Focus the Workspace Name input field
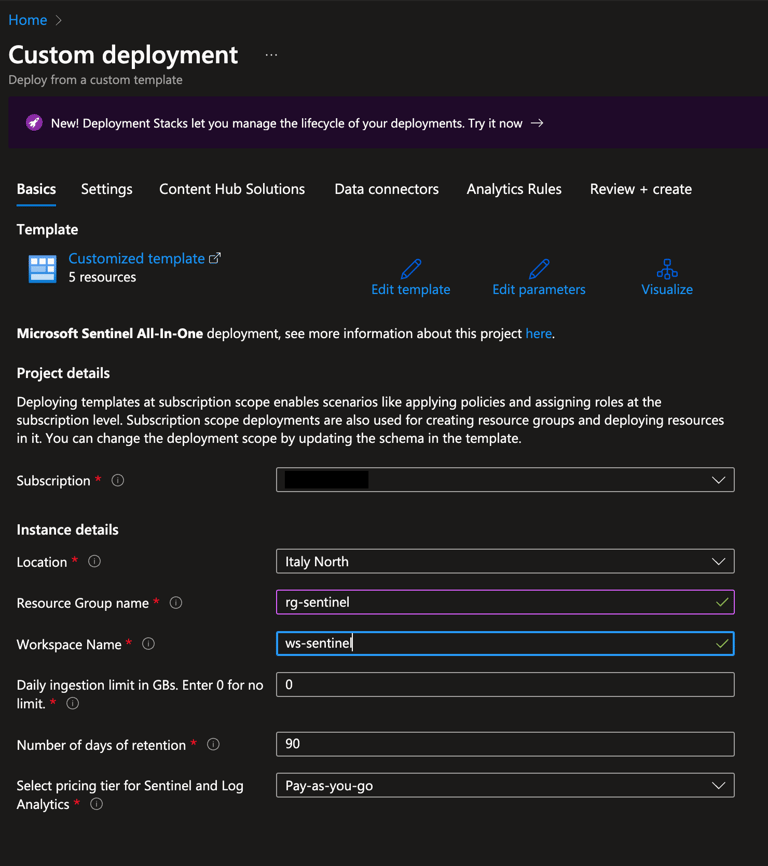Screen dimensions: 768x866 pyautogui.click(x=505, y=643)
